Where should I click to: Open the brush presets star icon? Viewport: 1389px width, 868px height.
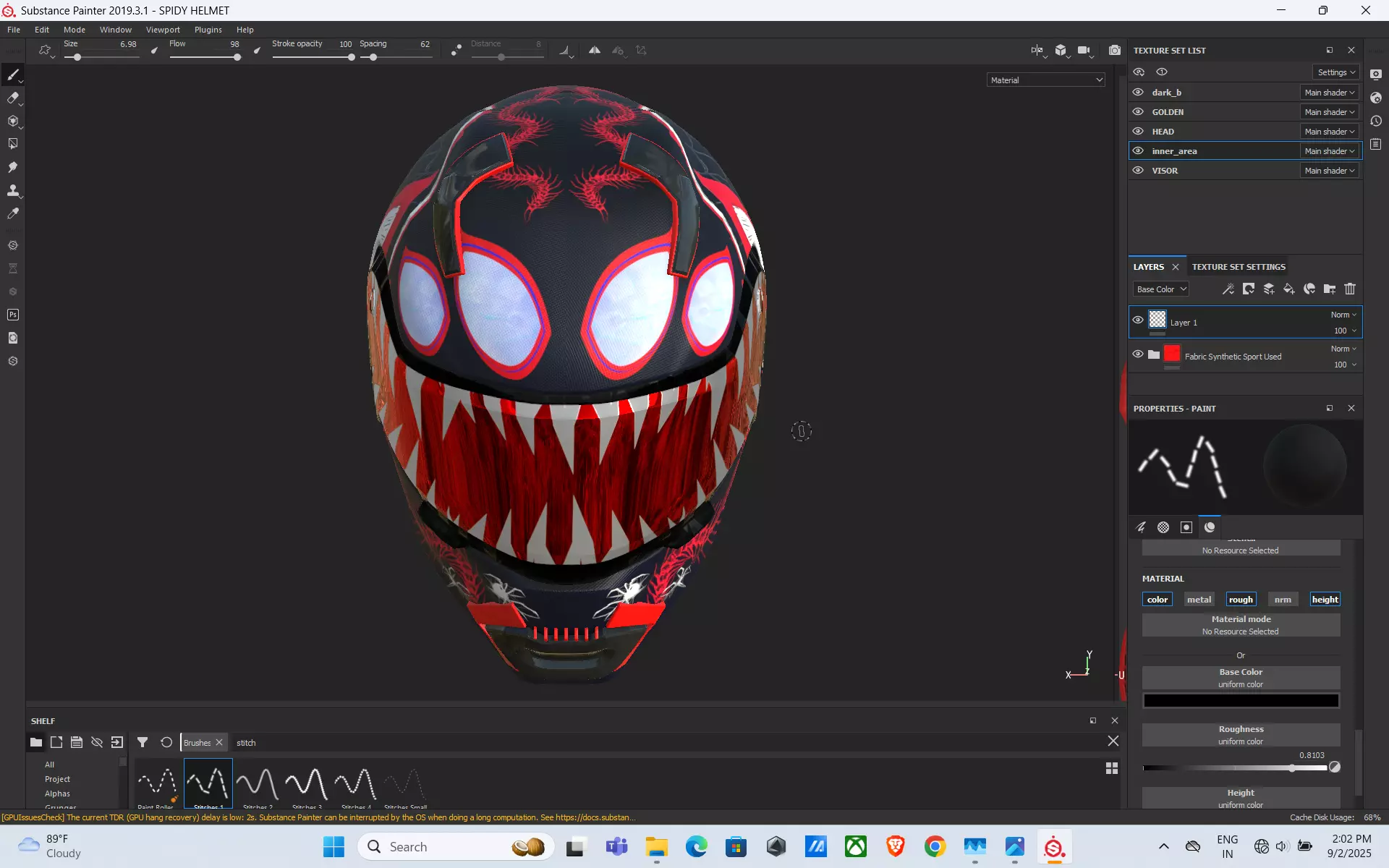[45, 50]
